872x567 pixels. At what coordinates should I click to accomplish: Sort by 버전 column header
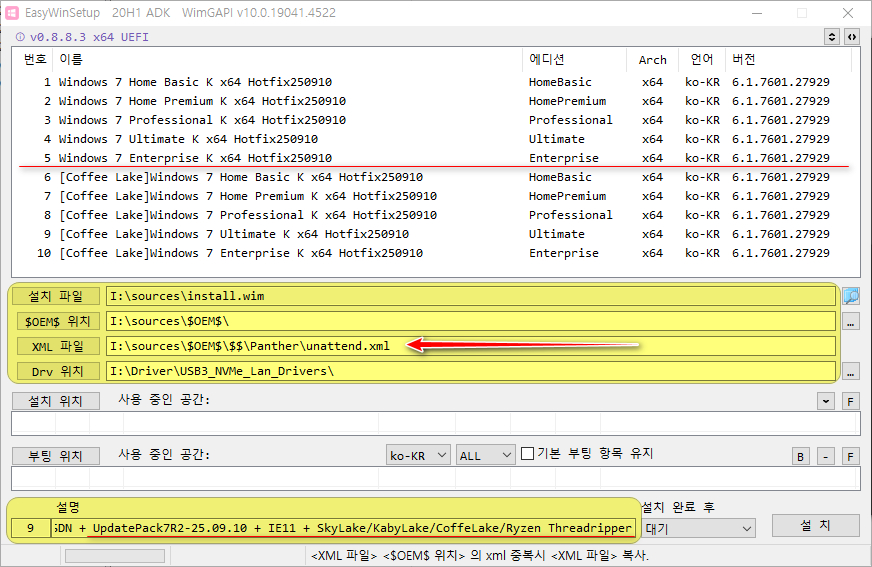tap(789, 59)
